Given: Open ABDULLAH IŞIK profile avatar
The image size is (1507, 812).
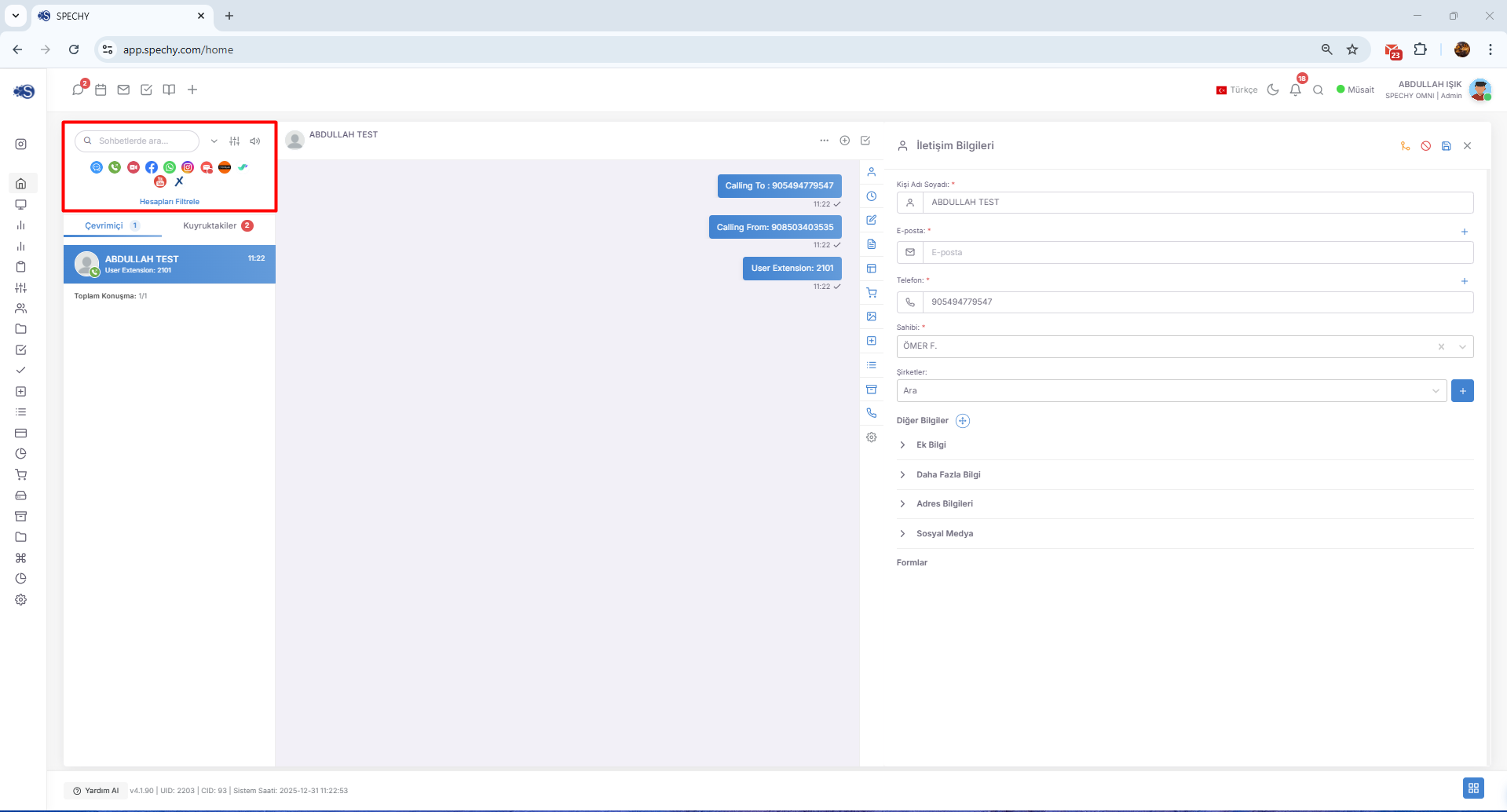Looking at the screenshot, I should click(x=1480, y=90).
